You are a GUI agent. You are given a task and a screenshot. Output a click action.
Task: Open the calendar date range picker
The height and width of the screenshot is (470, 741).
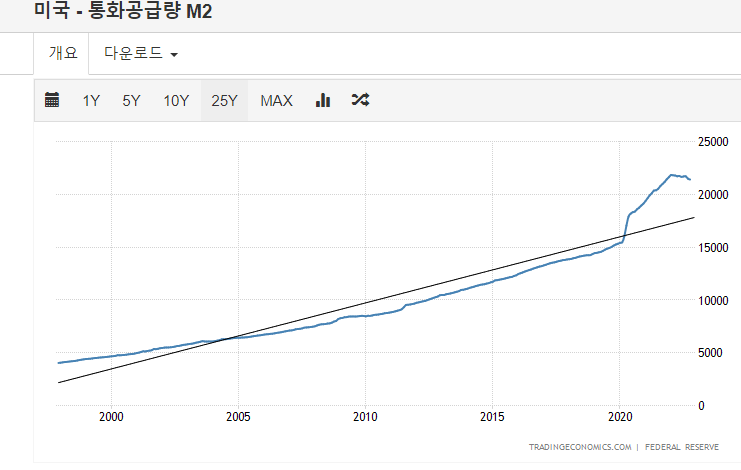[52, 100]
